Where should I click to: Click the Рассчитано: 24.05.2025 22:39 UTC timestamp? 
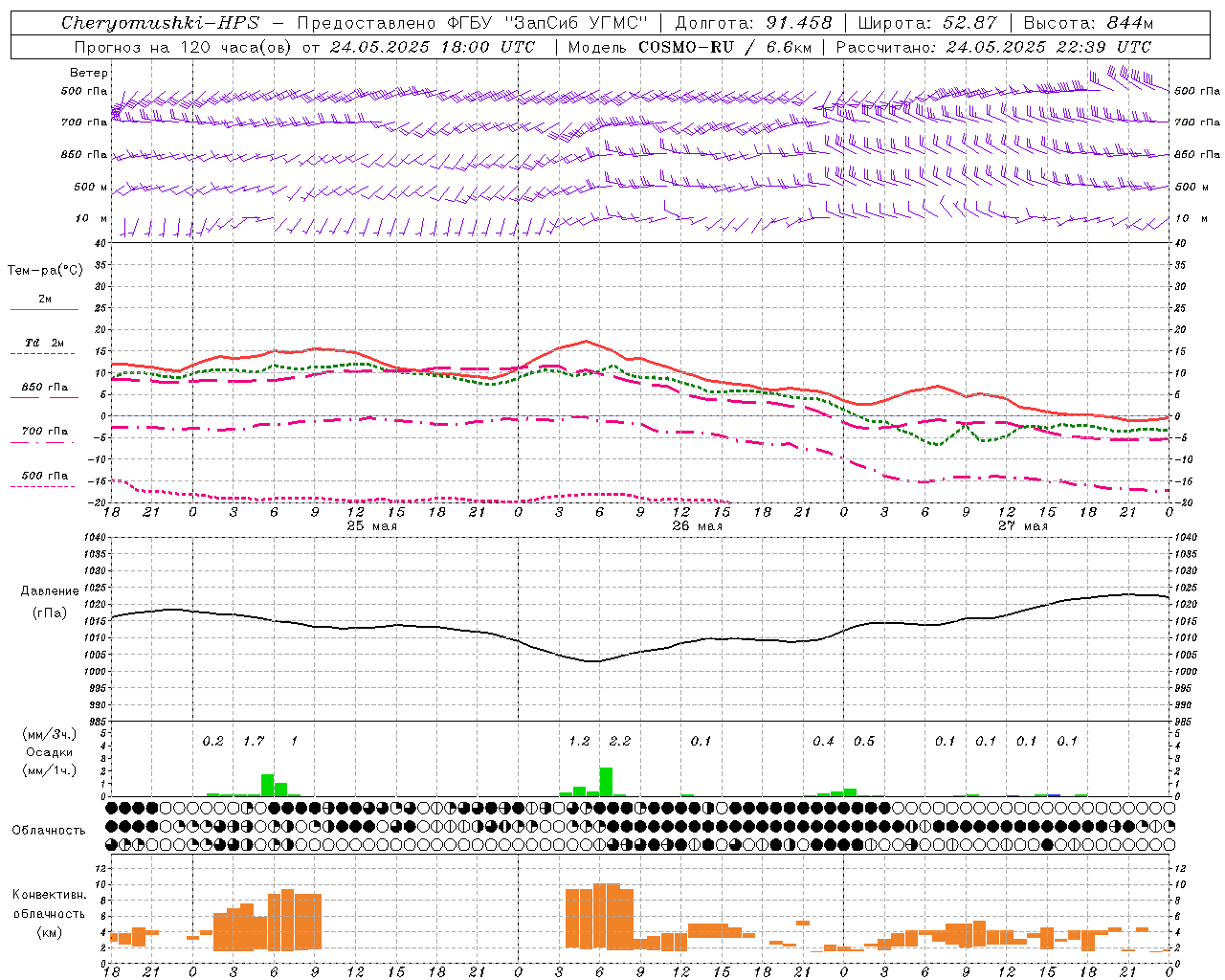(x=993, y=47)
